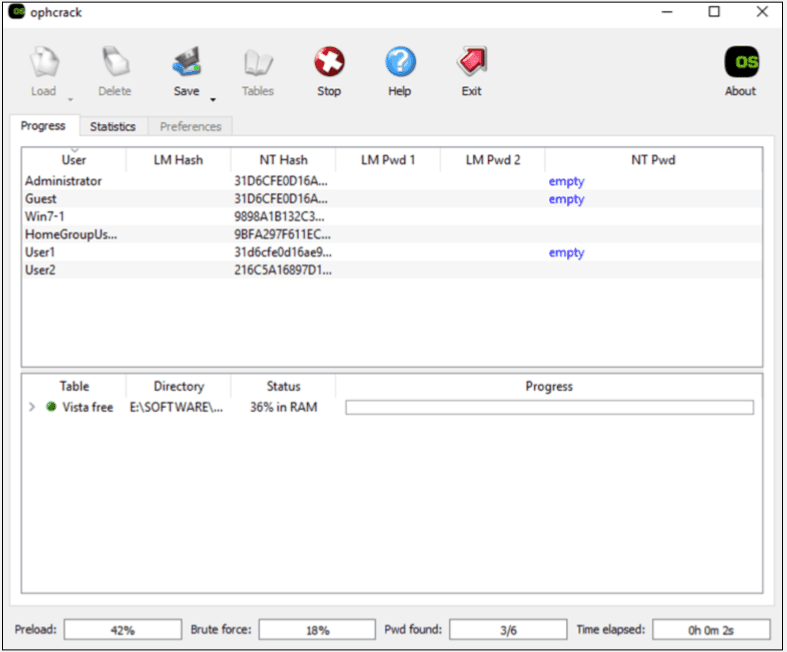The height and width of the screenshot is (652, 787).
Task: Open the Load dropdown arrow
Action: tap(70, 99)
